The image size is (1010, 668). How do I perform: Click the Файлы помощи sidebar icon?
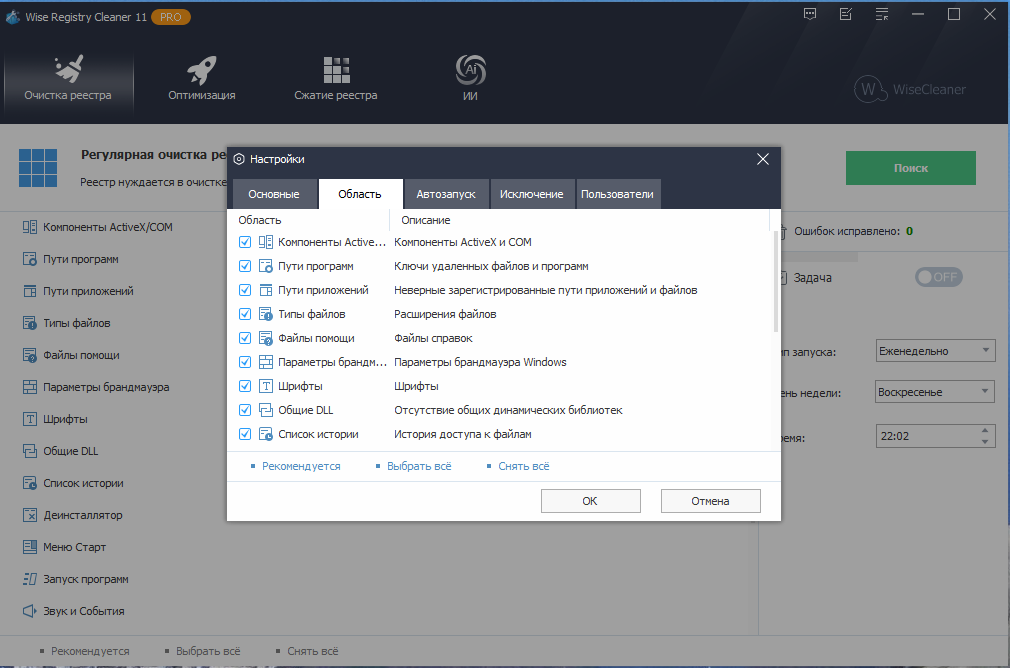tap(30, 355)
